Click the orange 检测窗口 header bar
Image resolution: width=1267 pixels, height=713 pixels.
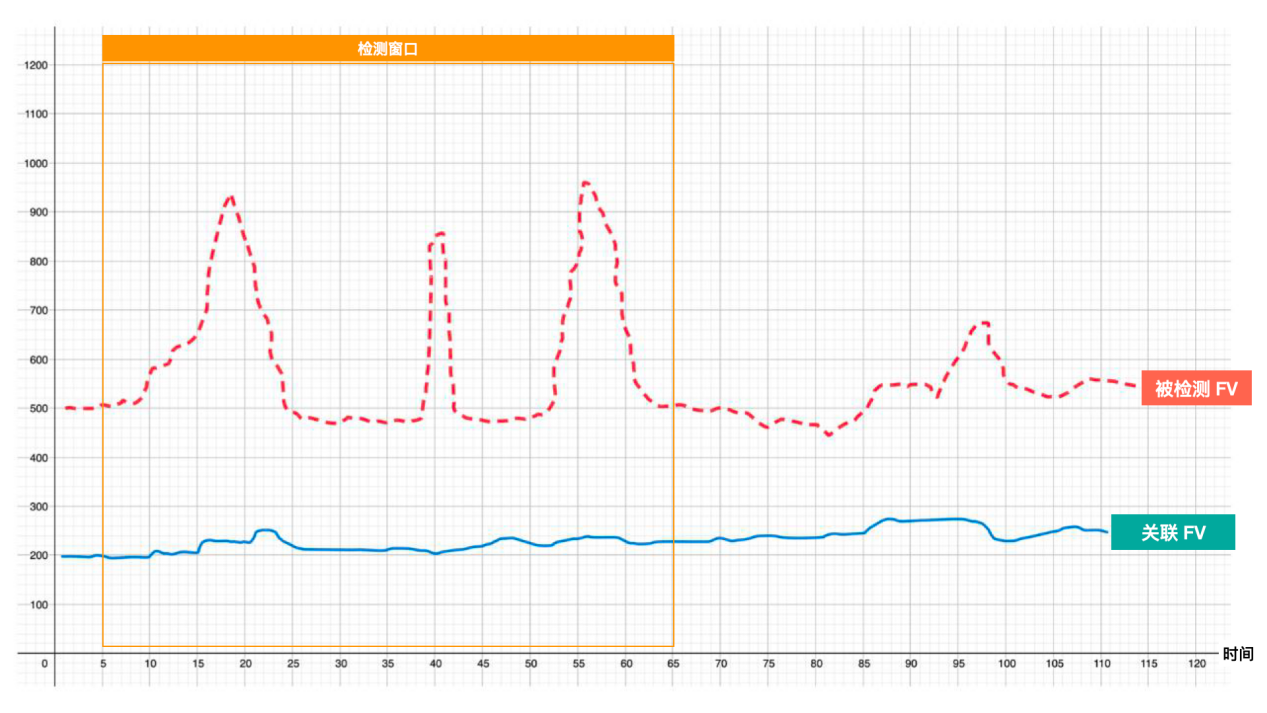(387, 48)
